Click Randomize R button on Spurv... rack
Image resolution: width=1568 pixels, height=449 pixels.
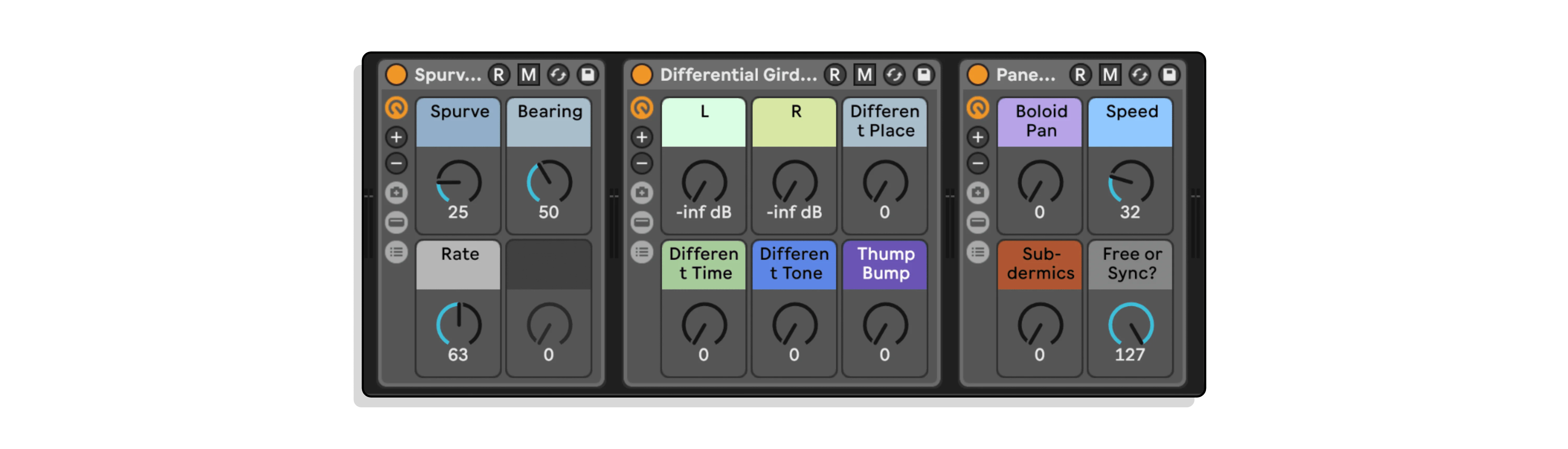(x=499, y=75)
